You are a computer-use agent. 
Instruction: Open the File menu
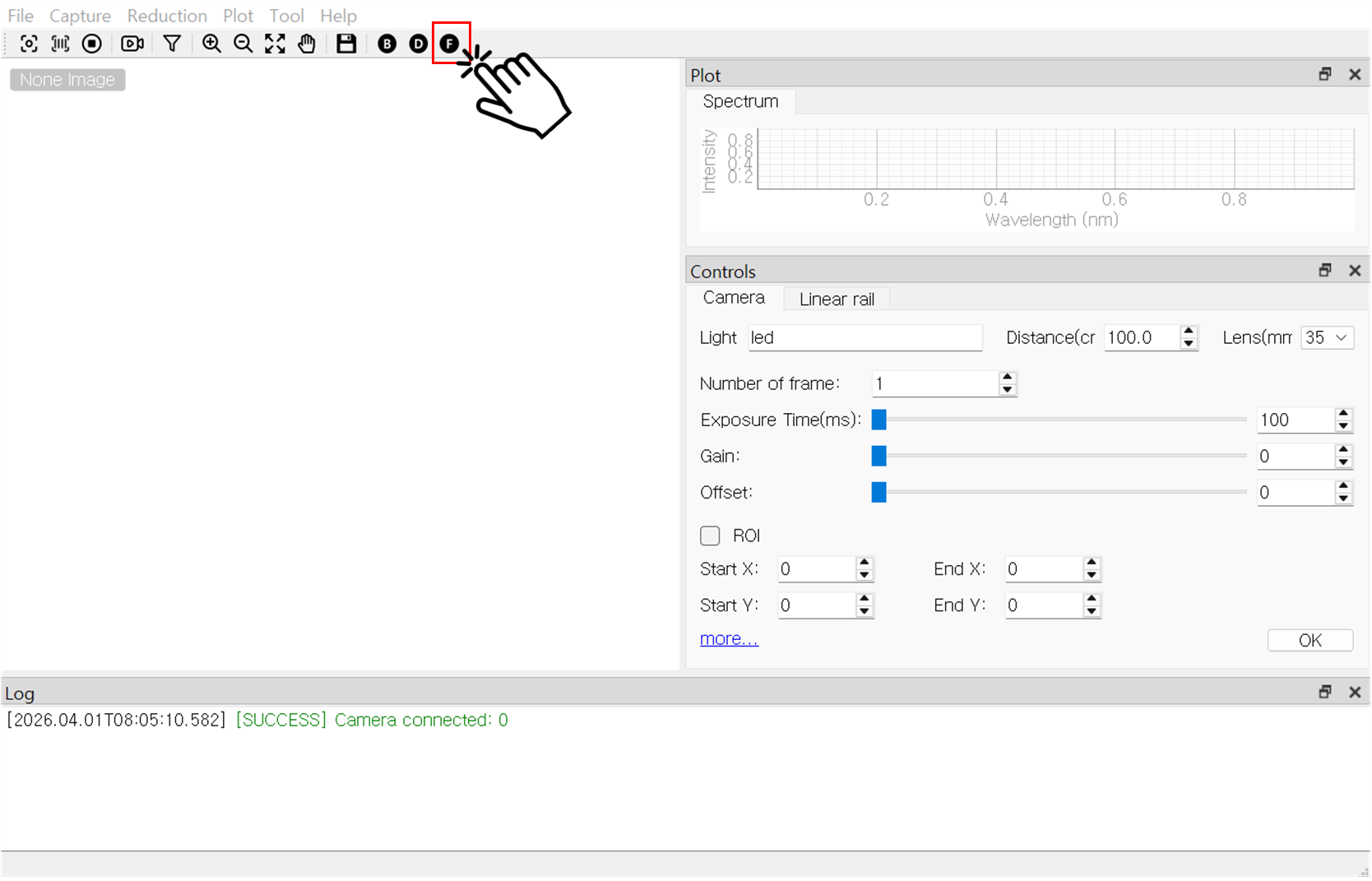click(x=21, y=16)
